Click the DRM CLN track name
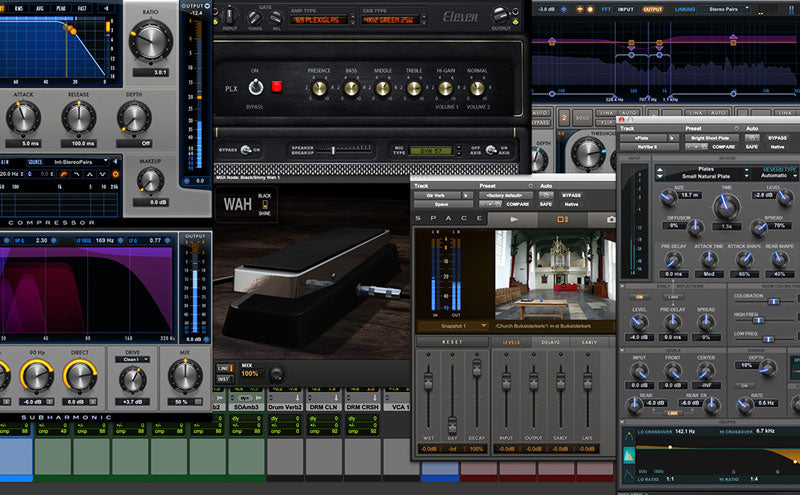800x495 pixels. click(x=323, y=407)
